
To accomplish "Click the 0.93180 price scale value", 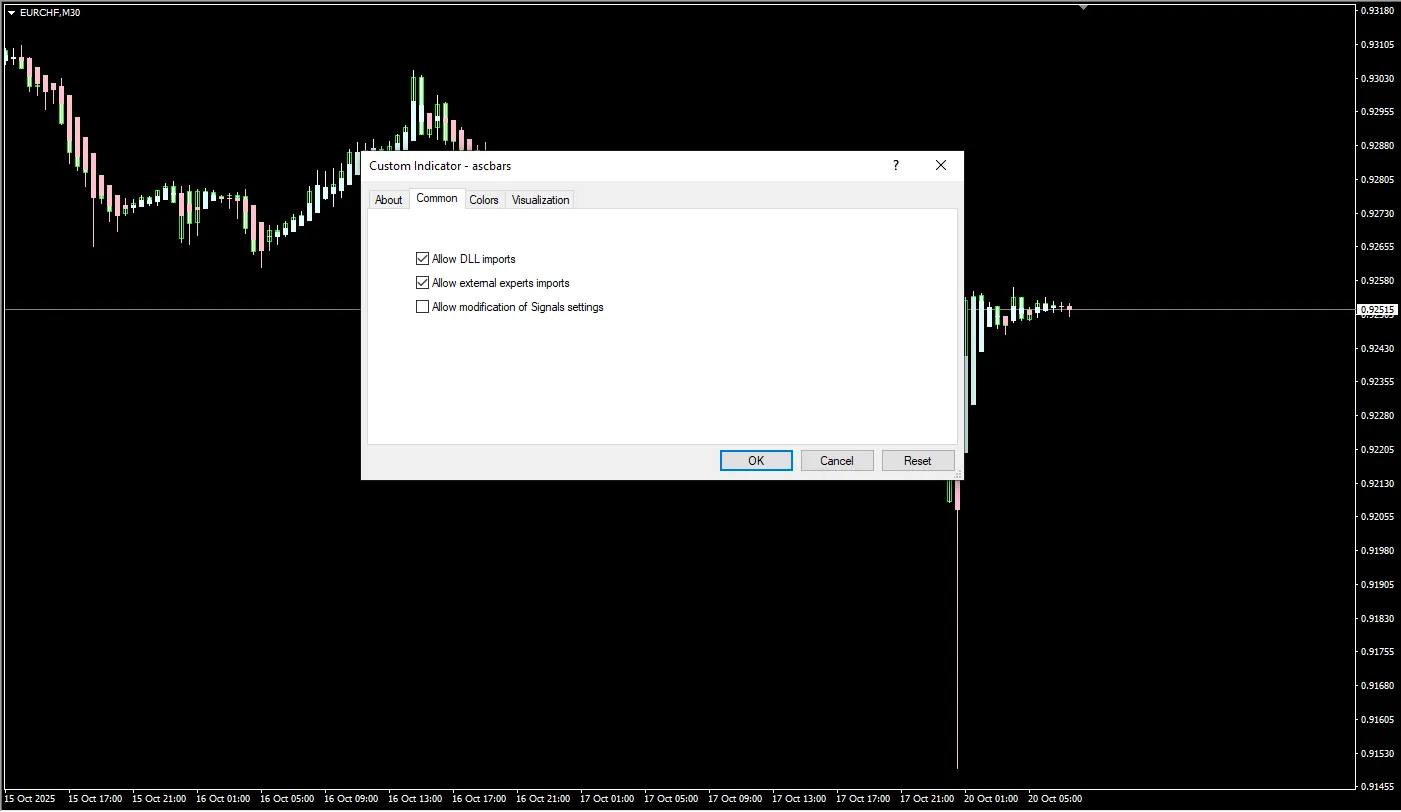I will point(1379,11).
